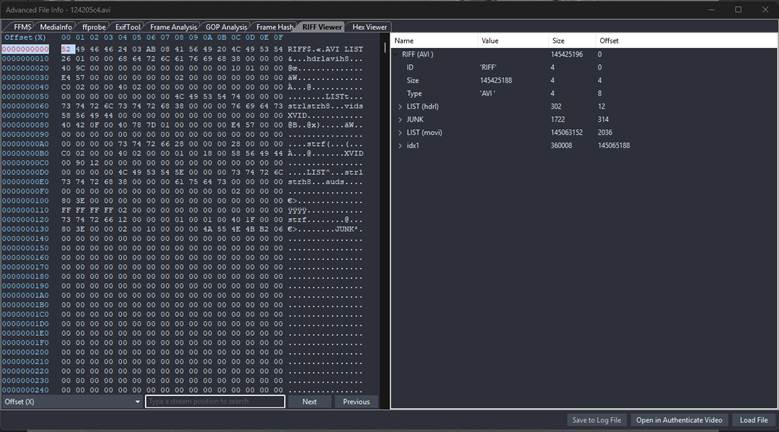Select the Size row with value 145425188
The width and height of the screenshot is (779, 432).
(584, 80)
